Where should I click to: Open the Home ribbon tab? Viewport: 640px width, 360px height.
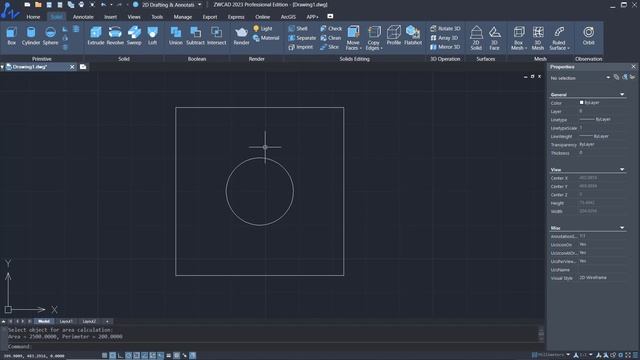click(x=33, y=17)
